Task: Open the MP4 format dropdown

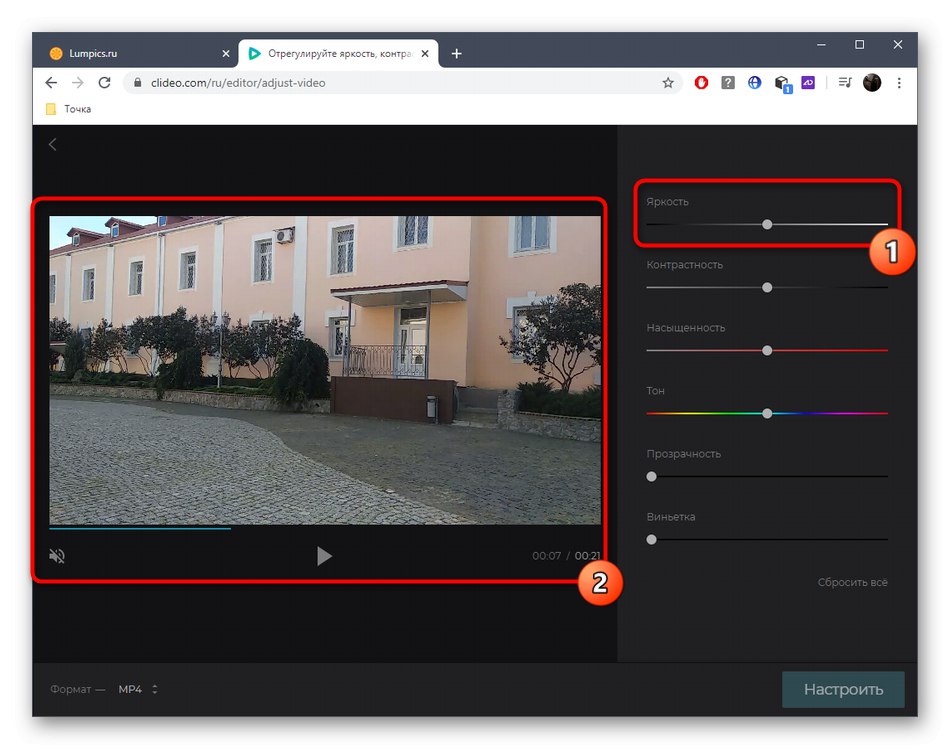Action: point(138,689)
